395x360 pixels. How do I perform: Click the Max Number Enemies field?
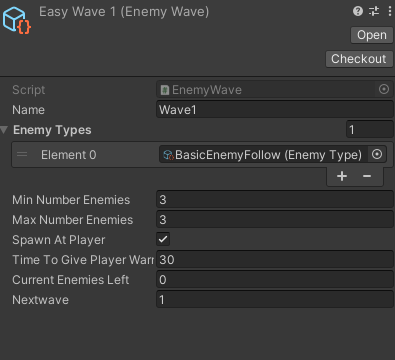[x=275, y=219]
